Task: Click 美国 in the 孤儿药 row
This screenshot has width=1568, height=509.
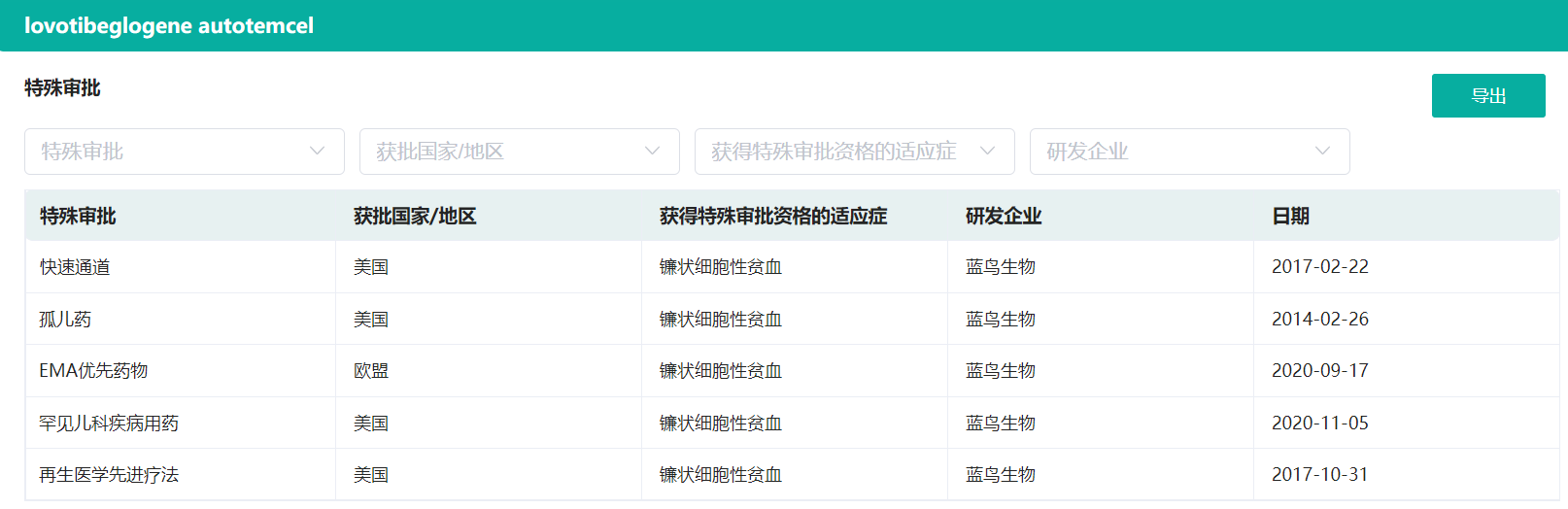Action: [371, 319]
